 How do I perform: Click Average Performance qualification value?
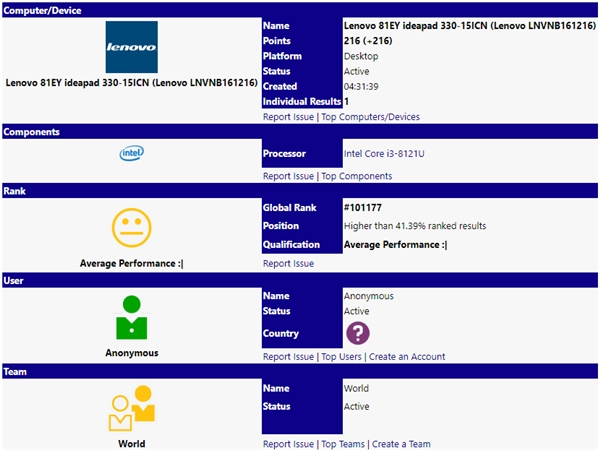click(x=395, y=245)
